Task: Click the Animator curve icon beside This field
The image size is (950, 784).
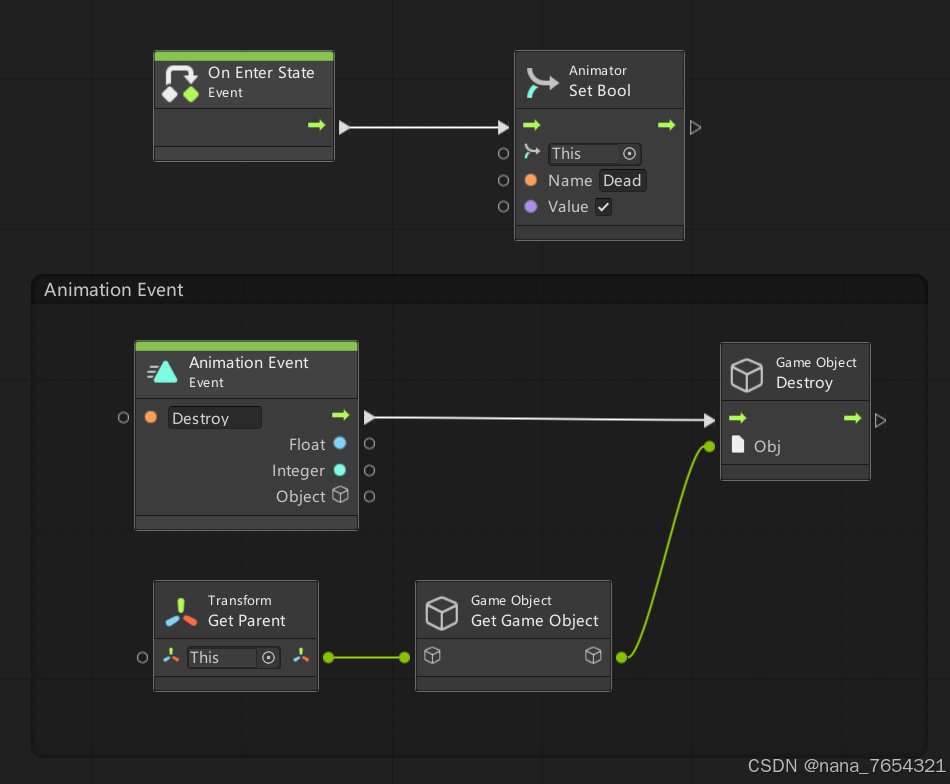Action: [530, 153]
